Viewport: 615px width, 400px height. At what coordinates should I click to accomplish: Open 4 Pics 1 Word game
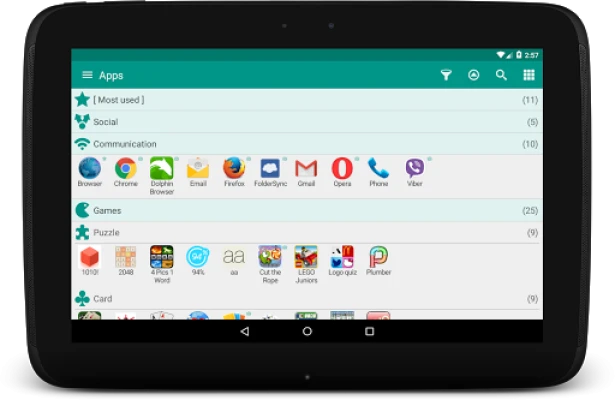pos(162,264)
